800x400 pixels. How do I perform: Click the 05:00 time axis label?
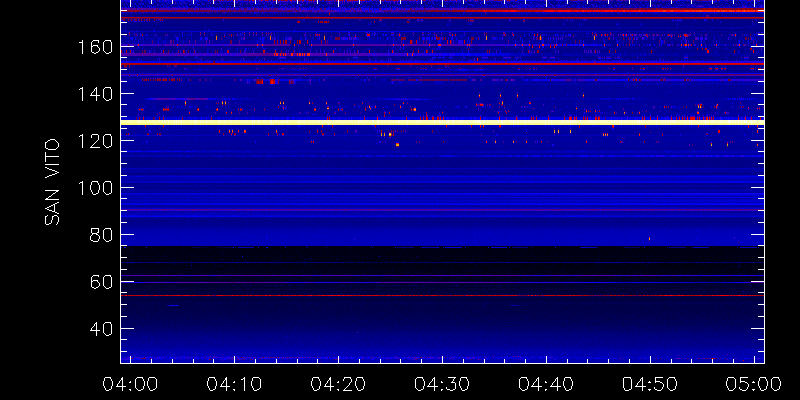pos(754,384)
